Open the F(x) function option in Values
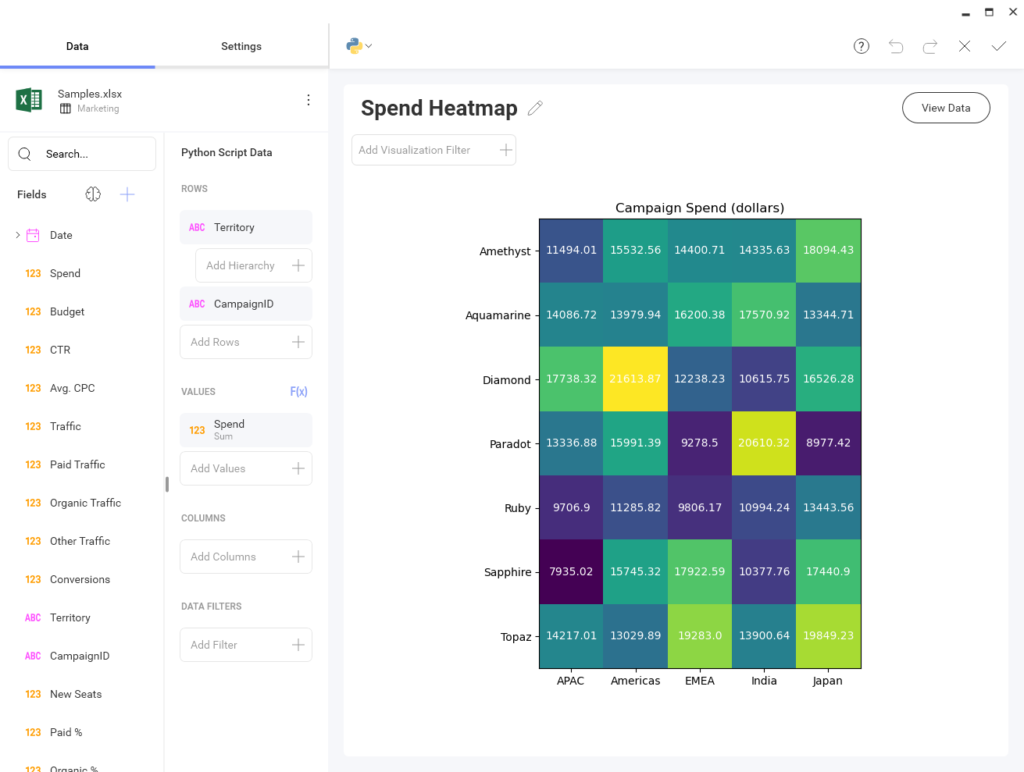This screenshot has height=772, width=1024. [299, 391]
